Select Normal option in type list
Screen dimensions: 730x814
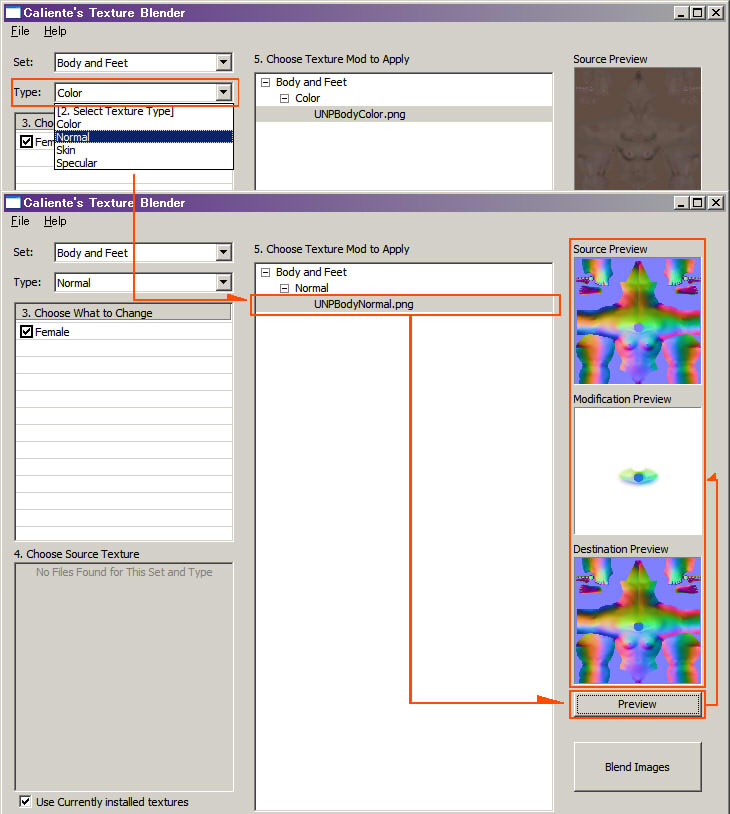coord(144,137)
